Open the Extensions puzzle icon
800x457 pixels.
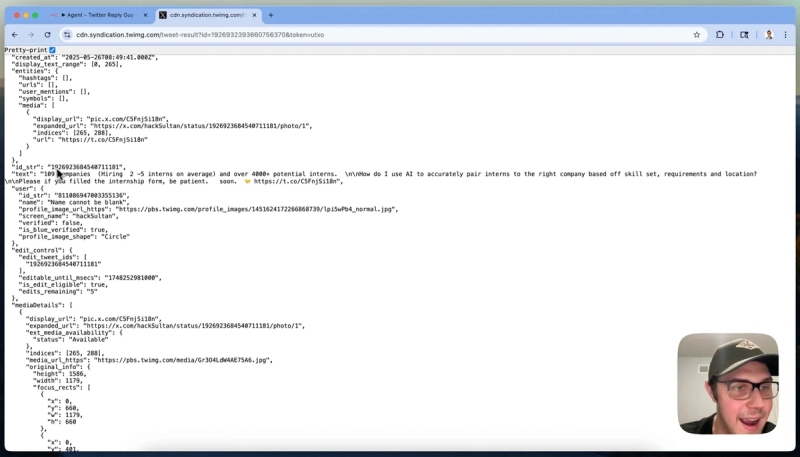720,35
